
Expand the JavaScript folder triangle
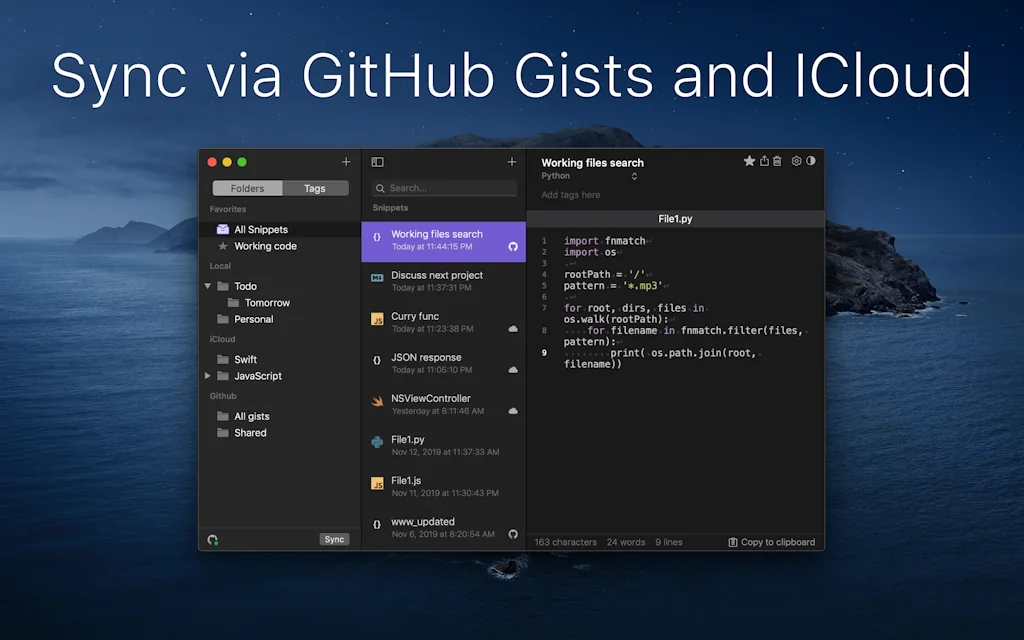[208, 376]
